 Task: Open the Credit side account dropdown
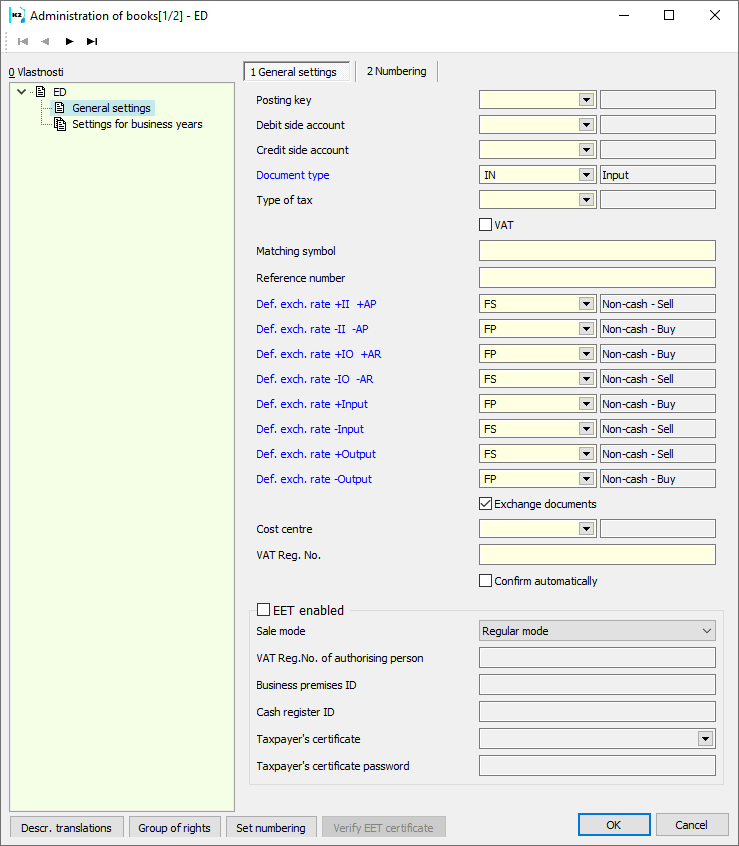pos(586,150)
